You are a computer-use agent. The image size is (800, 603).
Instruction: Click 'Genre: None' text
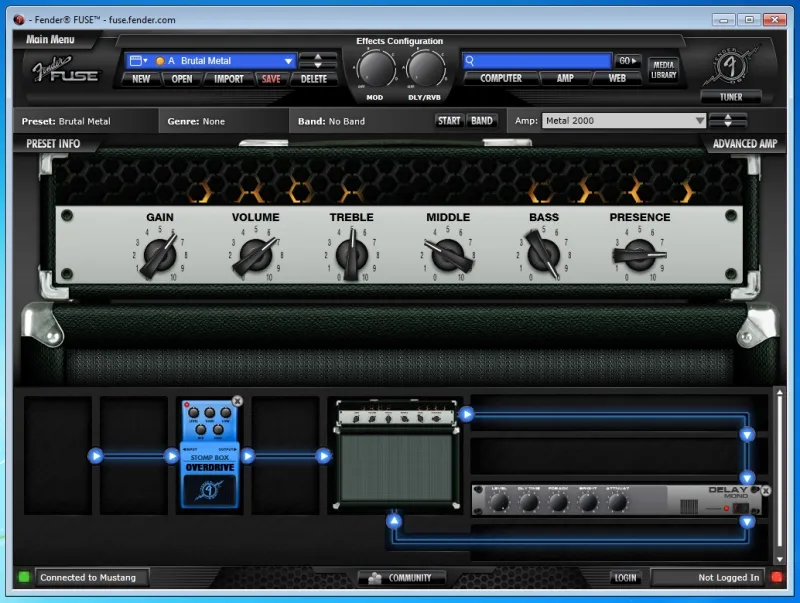(x=196, y=121)
